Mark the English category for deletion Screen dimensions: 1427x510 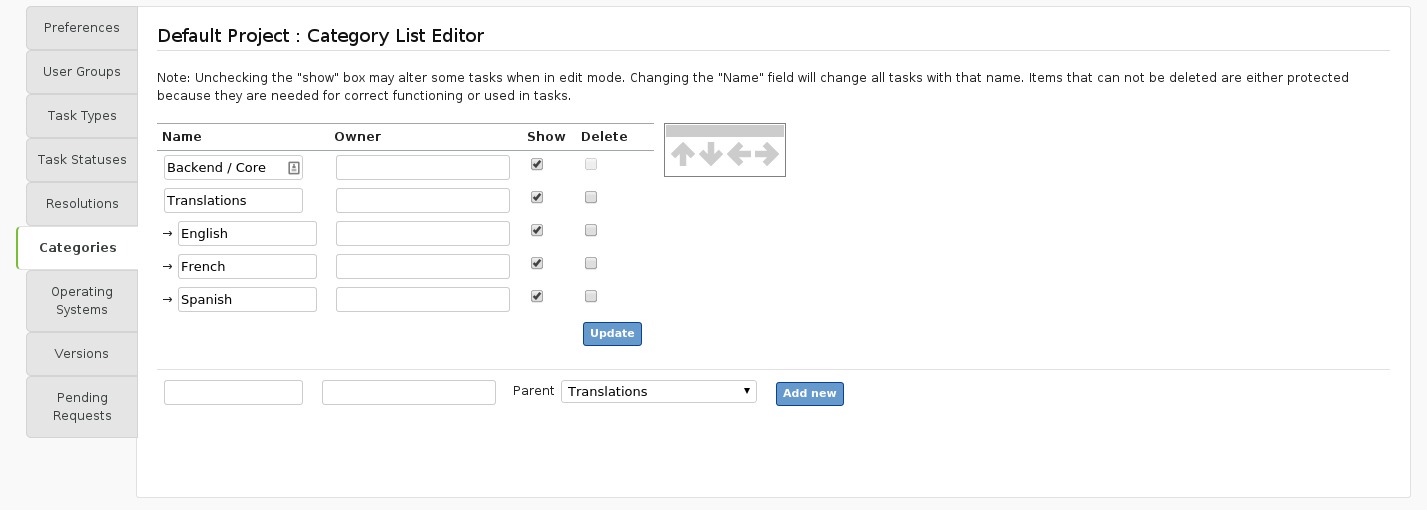pos(591,230)
